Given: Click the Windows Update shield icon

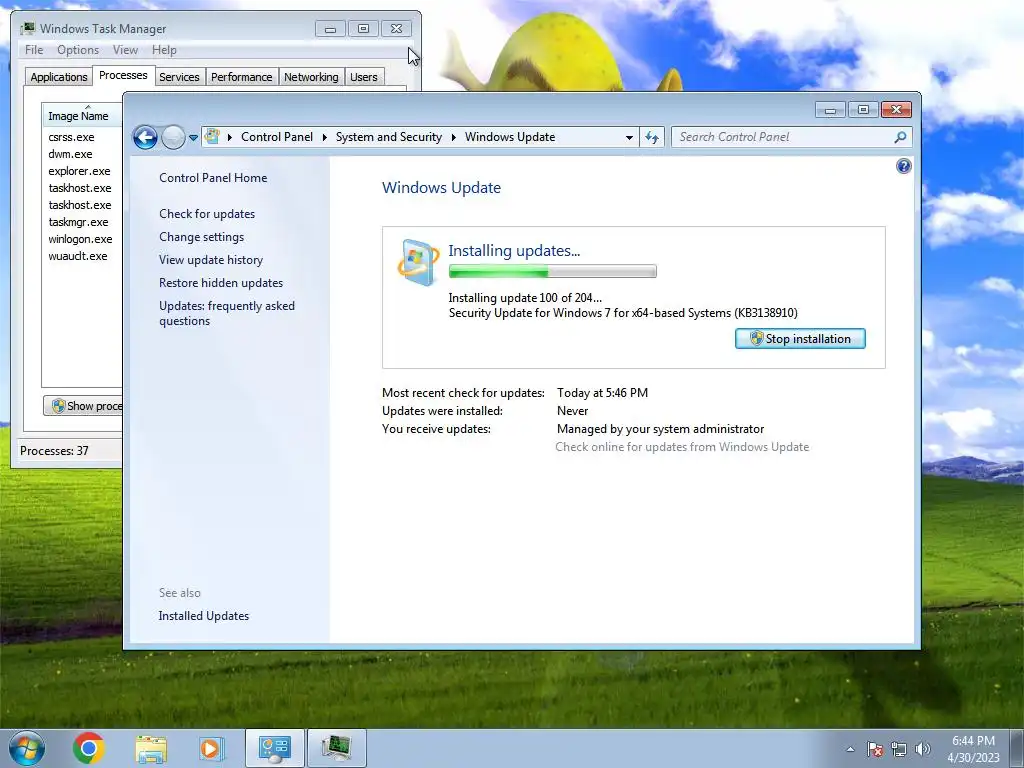Looking at the screenshot, I should (419, 263).
